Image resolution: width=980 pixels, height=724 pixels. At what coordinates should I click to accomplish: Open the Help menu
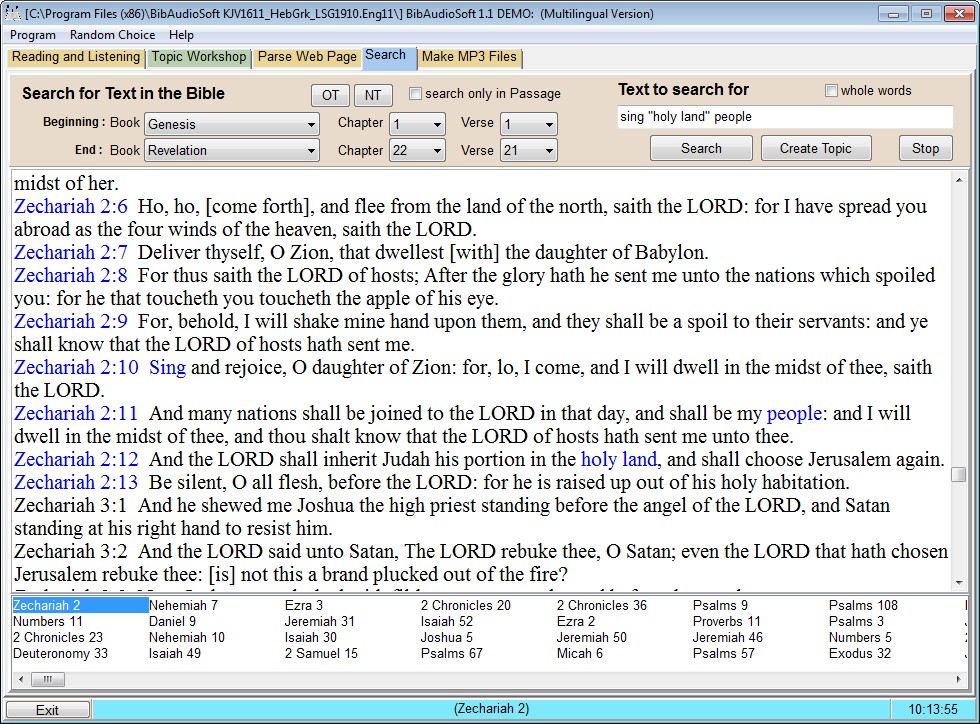181,35
